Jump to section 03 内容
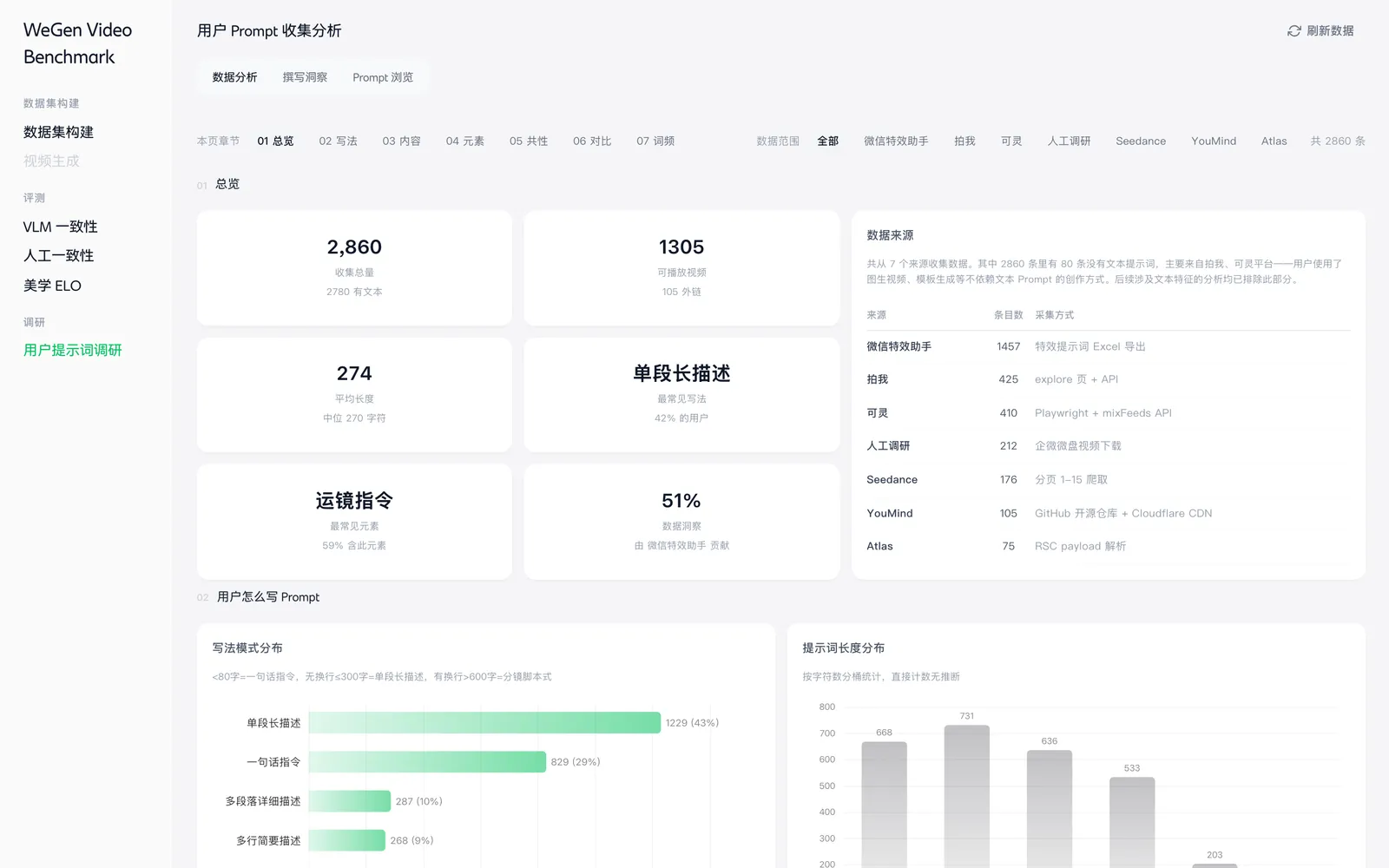The image size is (1389, 868). pyautogui.click(x=401, y=141)
